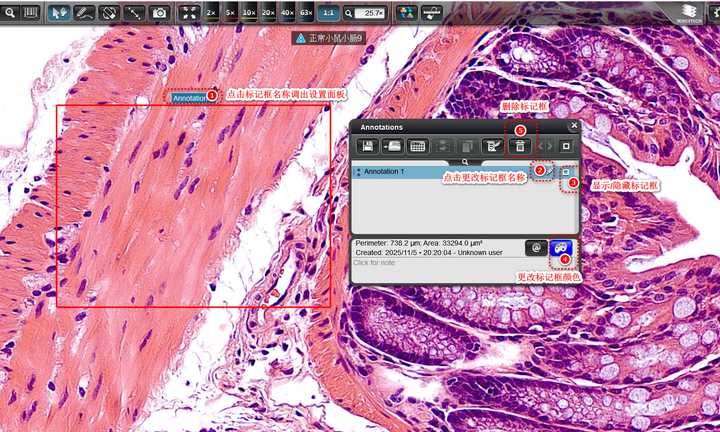Take a snapshot with the camera icon
Image resolution: width=720 pixels, height=432 pixels.
(x=159, y=13)
